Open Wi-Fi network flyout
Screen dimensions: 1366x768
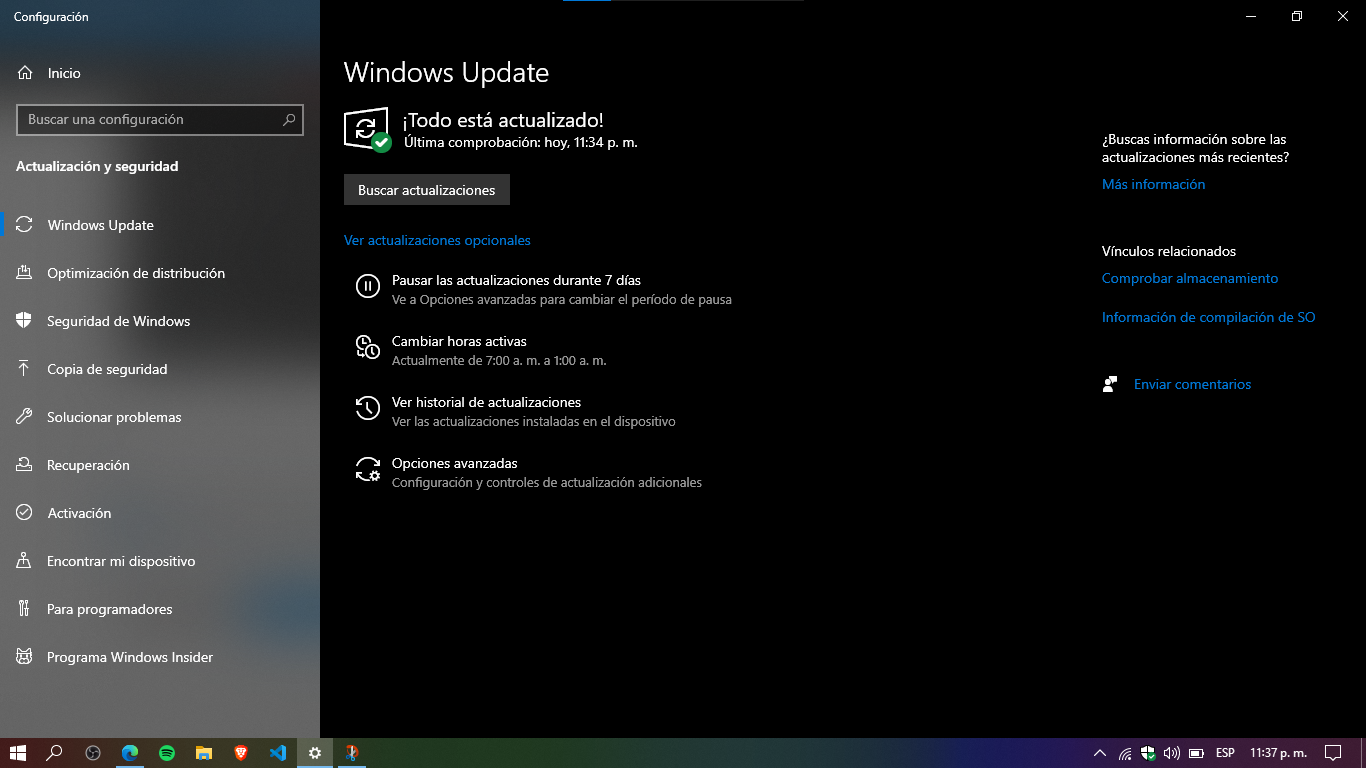(1125, 753)
